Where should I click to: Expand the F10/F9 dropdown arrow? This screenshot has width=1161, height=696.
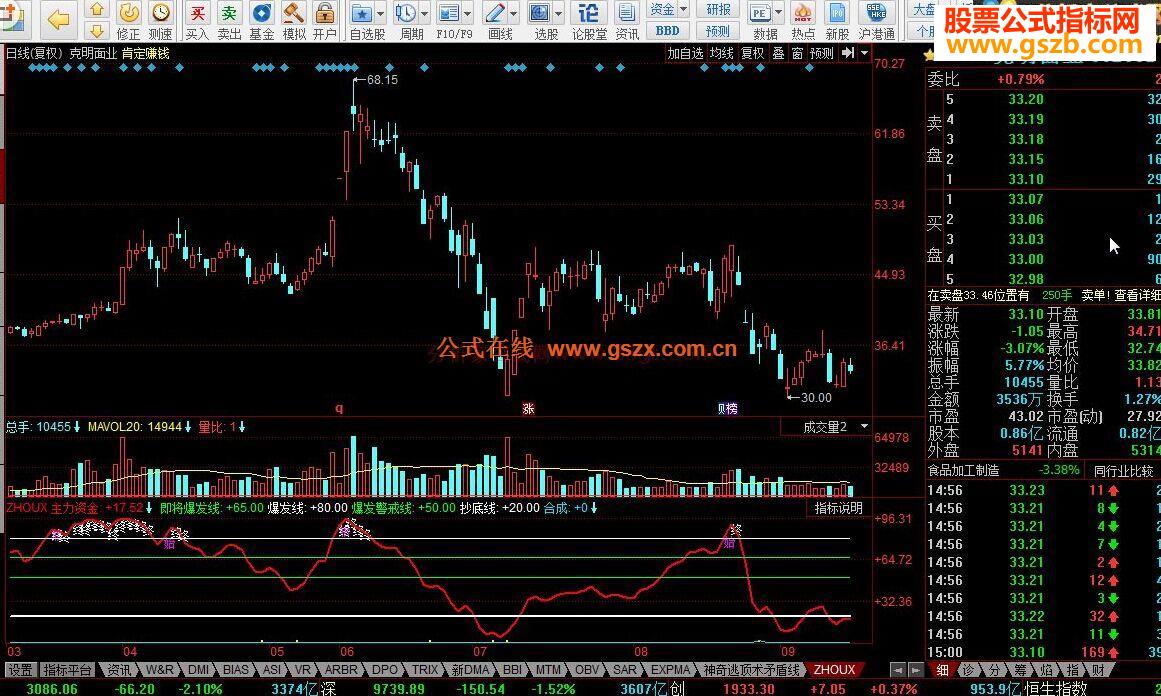[x=468, y=14]
